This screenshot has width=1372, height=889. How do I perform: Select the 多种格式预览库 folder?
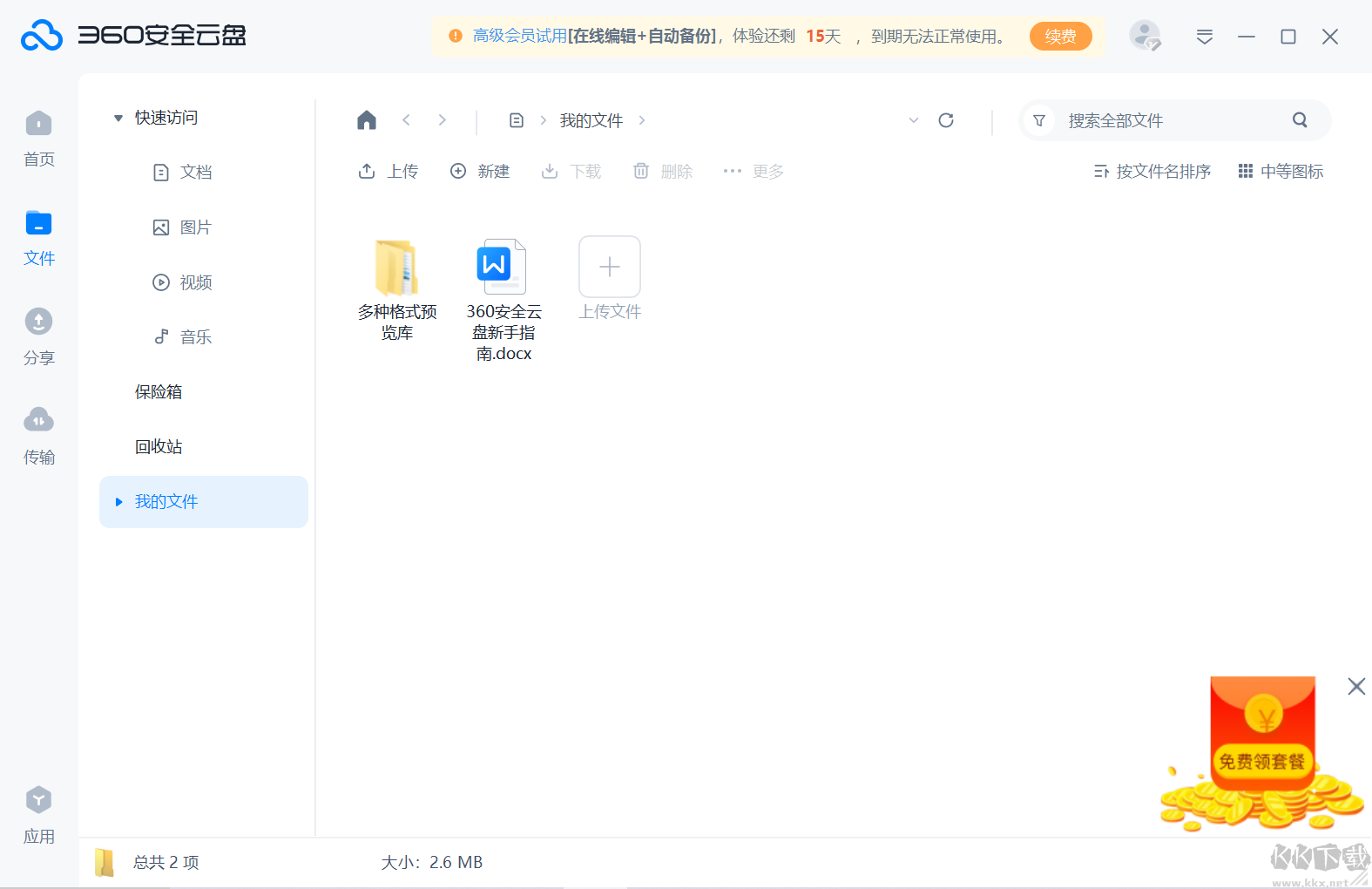pos(397,290)
